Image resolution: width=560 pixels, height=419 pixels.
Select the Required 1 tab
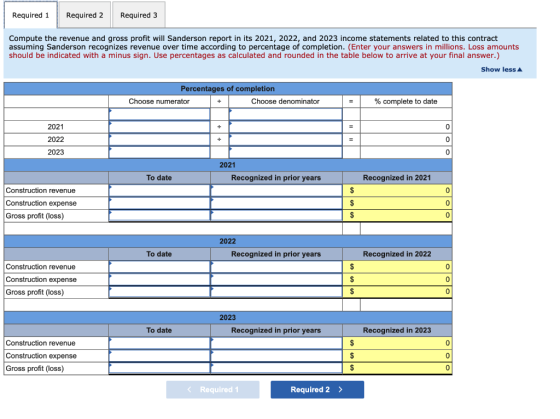31,15
